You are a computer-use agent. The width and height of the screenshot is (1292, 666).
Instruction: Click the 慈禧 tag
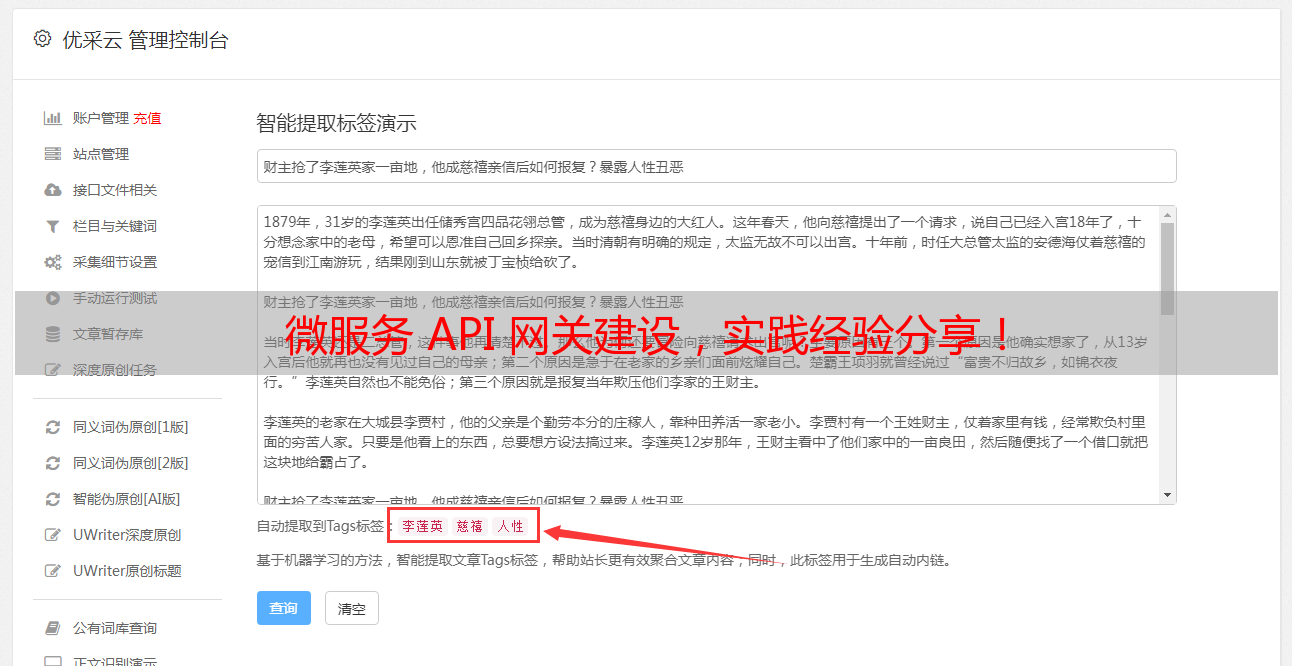point(470,526)
